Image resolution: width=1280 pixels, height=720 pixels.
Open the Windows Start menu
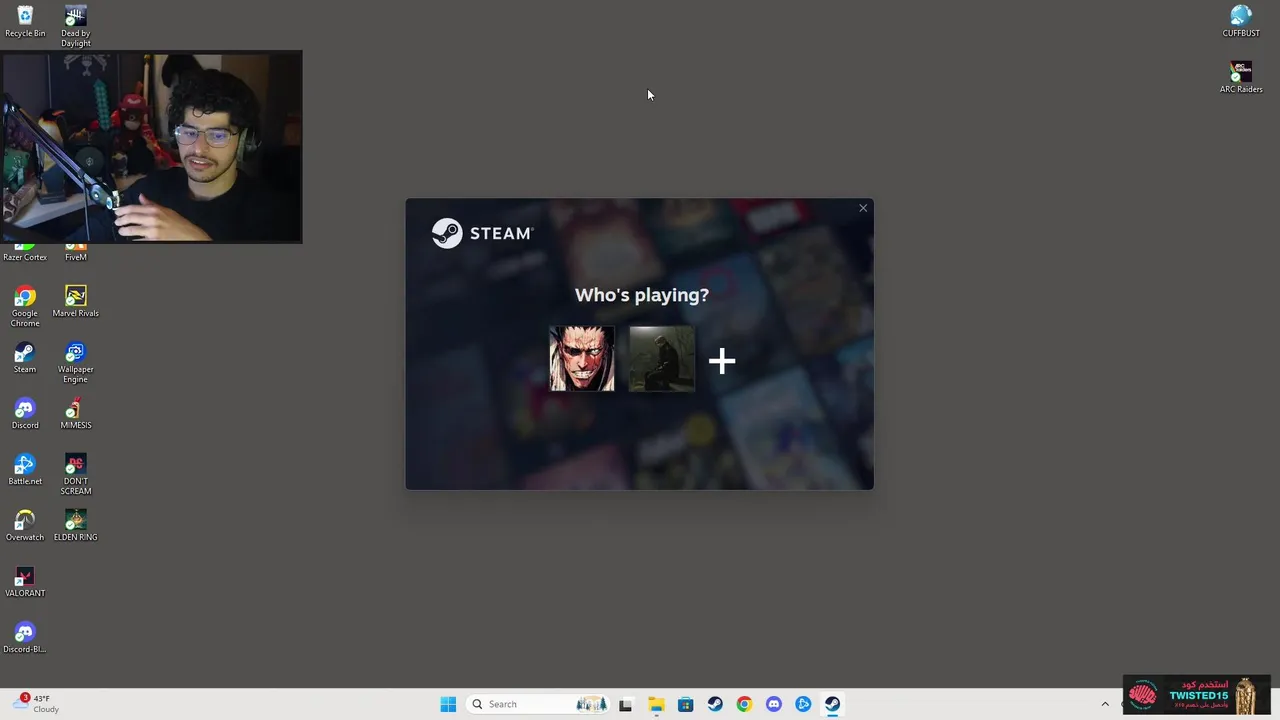pyautogui.click(x=448, y=704)
